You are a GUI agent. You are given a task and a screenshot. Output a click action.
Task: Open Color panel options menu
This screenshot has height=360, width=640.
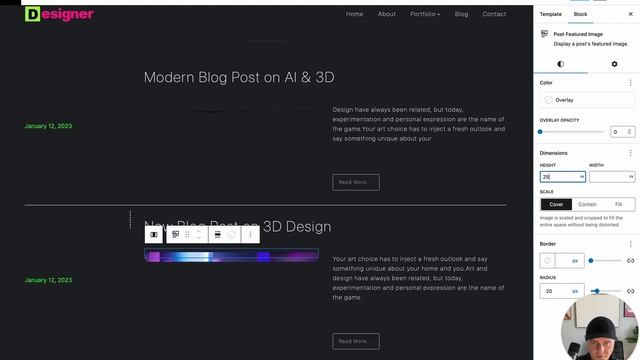pos(631,82)
